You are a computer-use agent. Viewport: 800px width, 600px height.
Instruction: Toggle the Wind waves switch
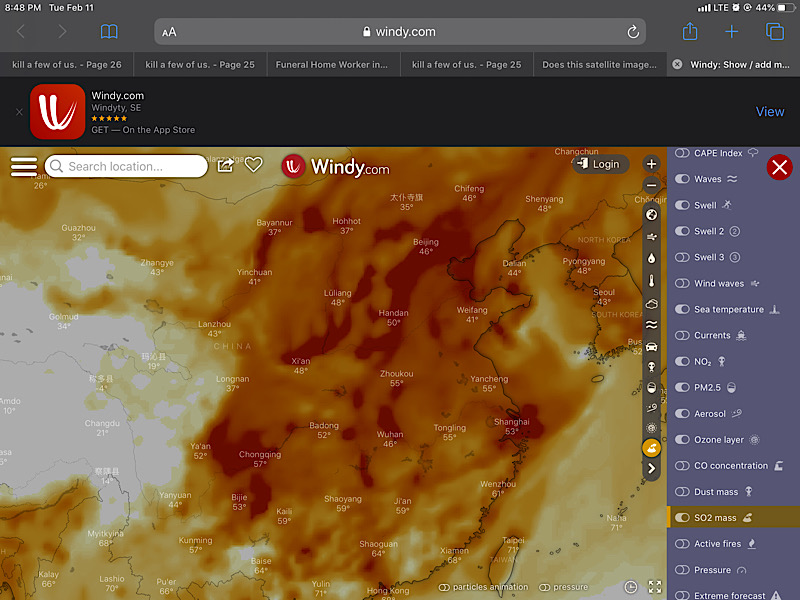[682, 283]
